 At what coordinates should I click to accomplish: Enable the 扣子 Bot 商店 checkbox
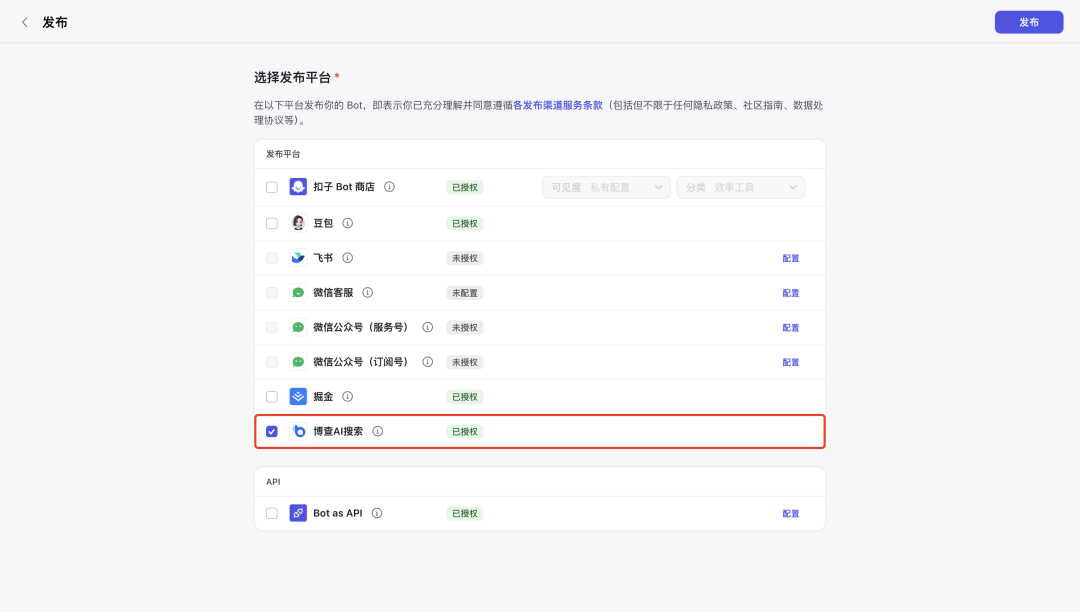tap(272, 187)
